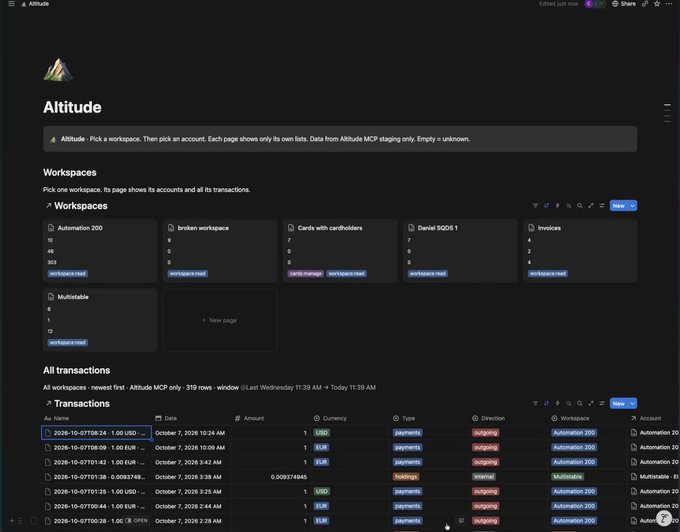Expand New dropdown arrow in Workspaces
This screenshot has height=532, width=680.
633,206
